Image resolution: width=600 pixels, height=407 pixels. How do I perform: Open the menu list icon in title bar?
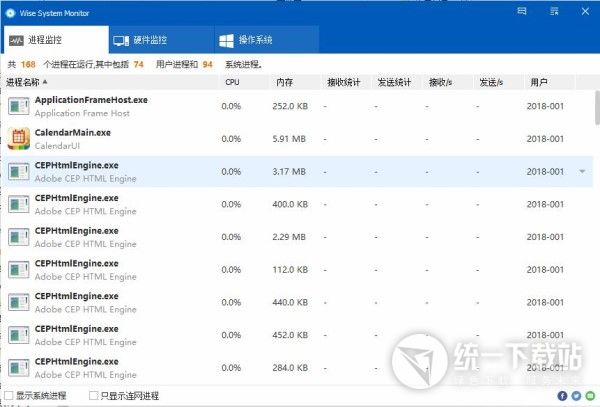[554, 11]
